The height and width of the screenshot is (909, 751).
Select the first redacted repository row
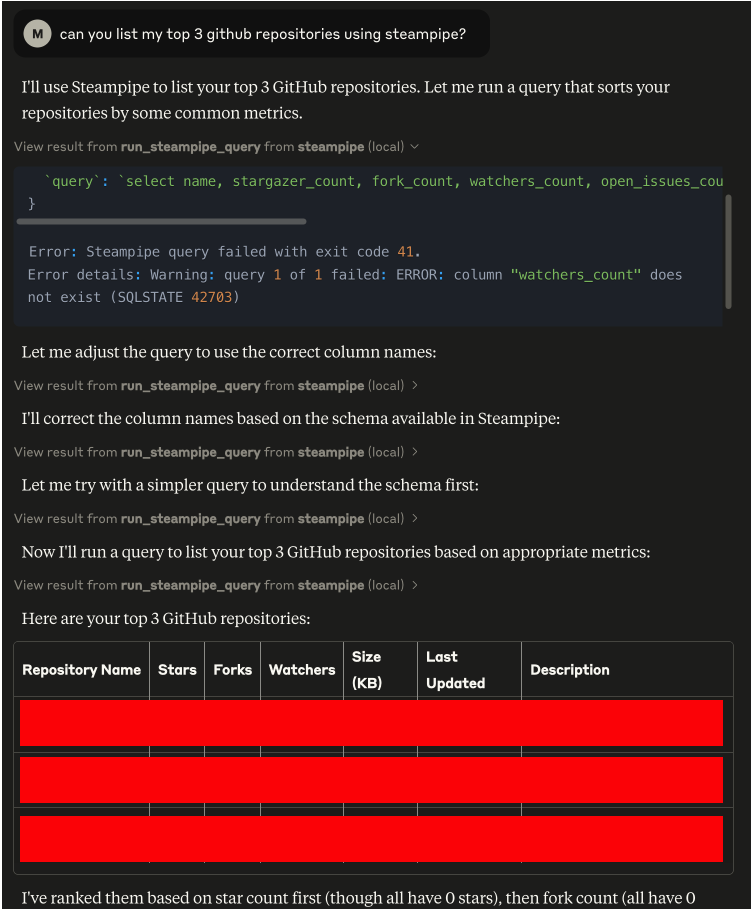[x=371, y=723]
